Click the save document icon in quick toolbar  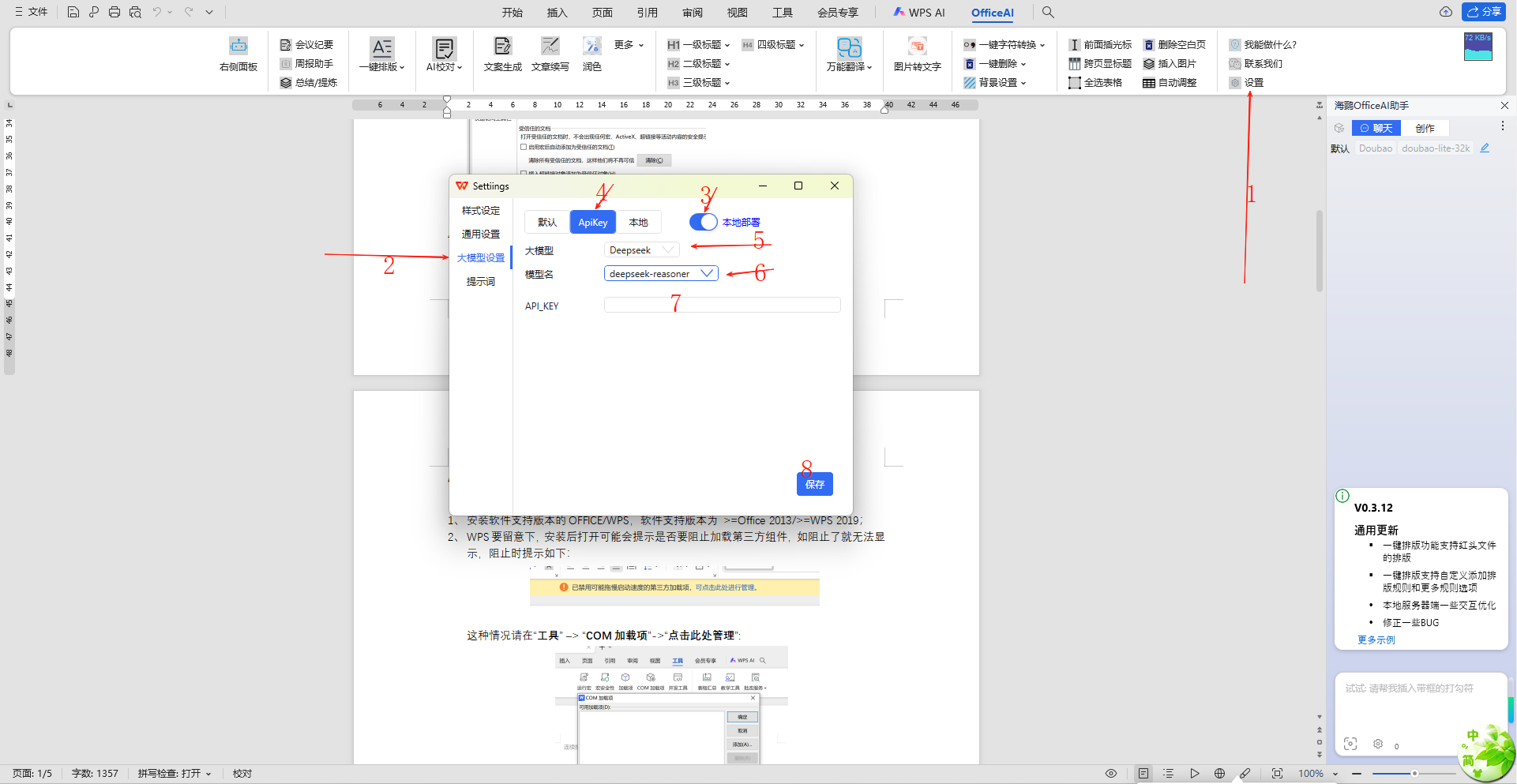pos(73,12)
